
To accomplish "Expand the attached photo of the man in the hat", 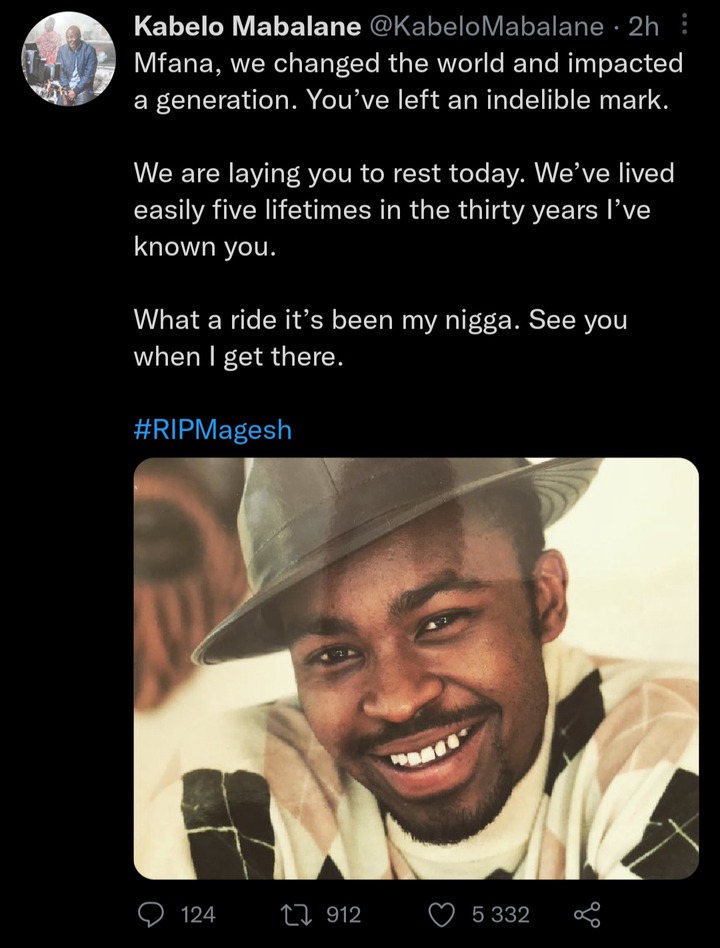I will click(x=416, y=669).
